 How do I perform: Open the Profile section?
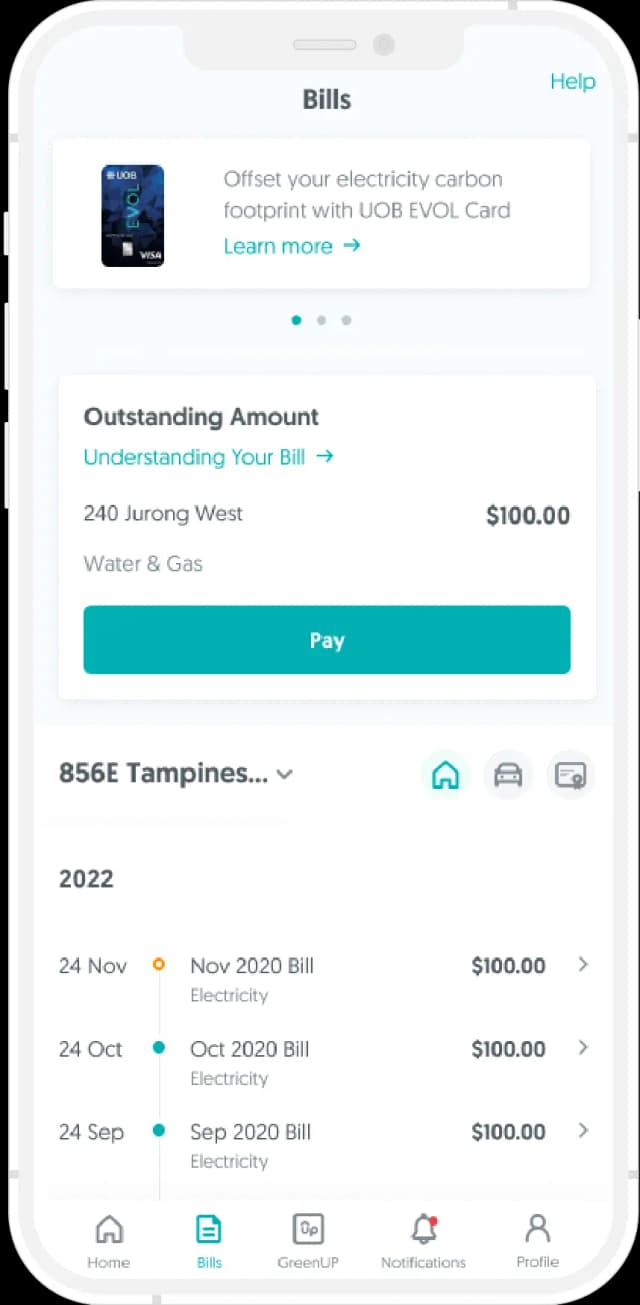coord(537,1240)
